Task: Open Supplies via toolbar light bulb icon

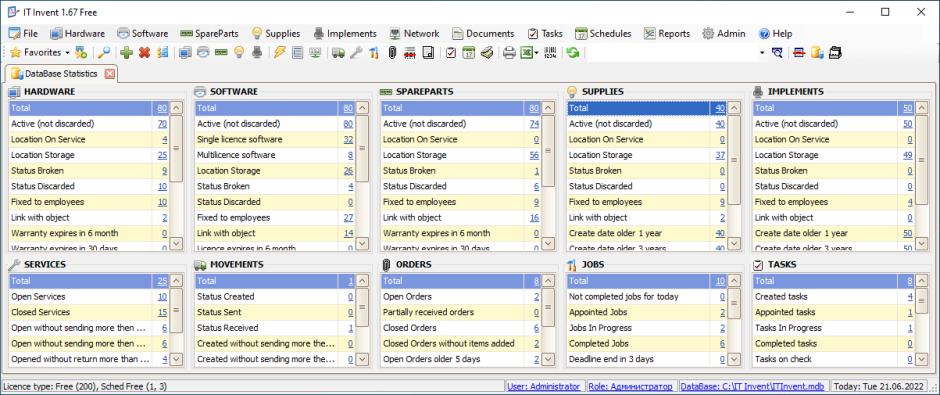Action: (x=239, y=53)
